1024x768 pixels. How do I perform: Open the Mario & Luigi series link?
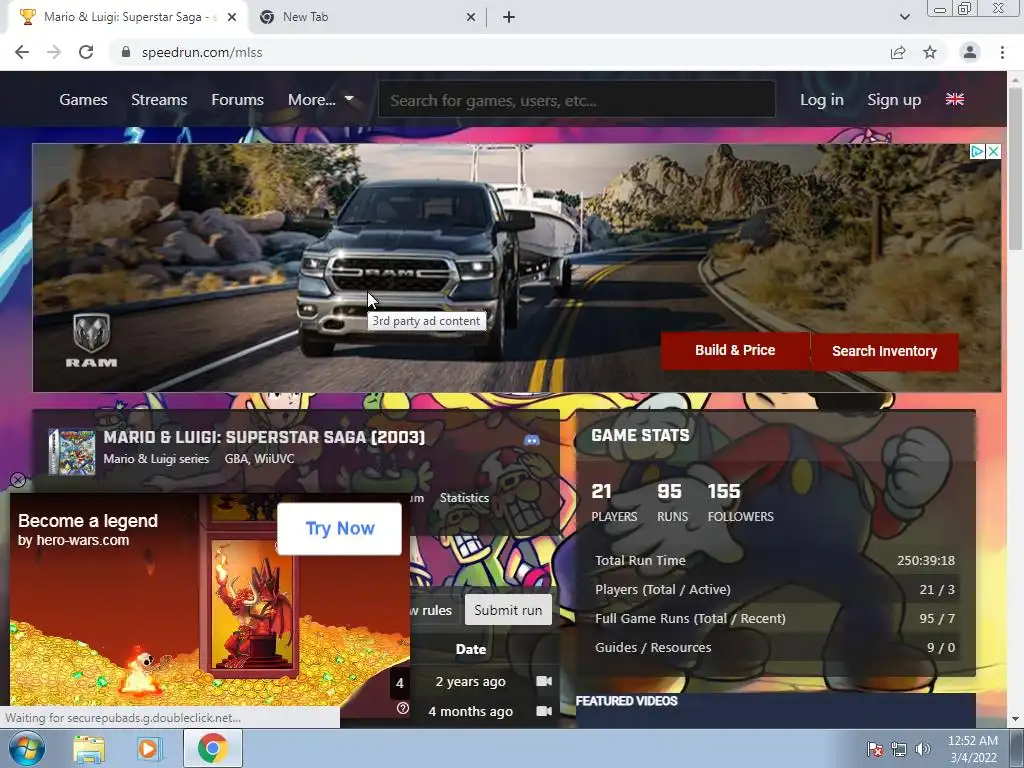[x=156, y=458]
